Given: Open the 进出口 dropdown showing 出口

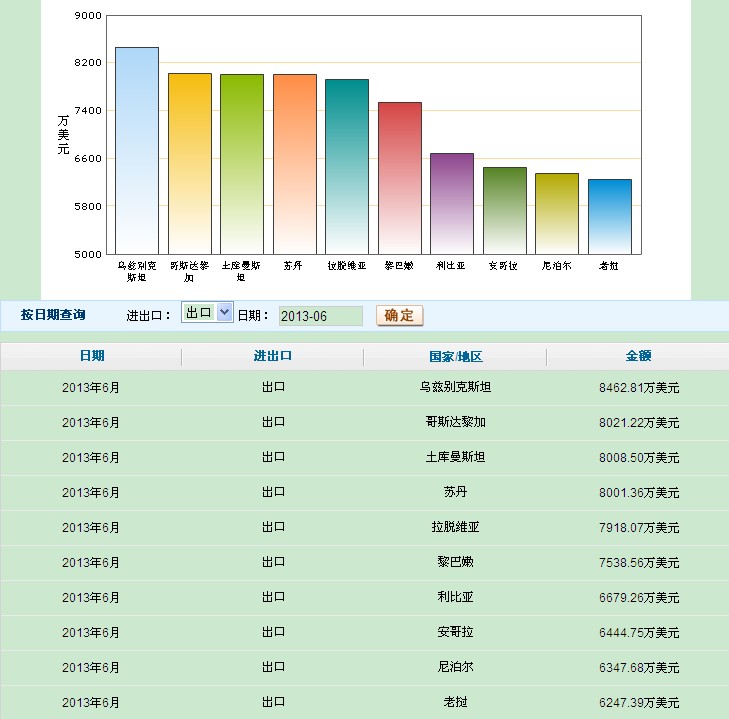Looking at the screenshot, I should tap(207, 313).
